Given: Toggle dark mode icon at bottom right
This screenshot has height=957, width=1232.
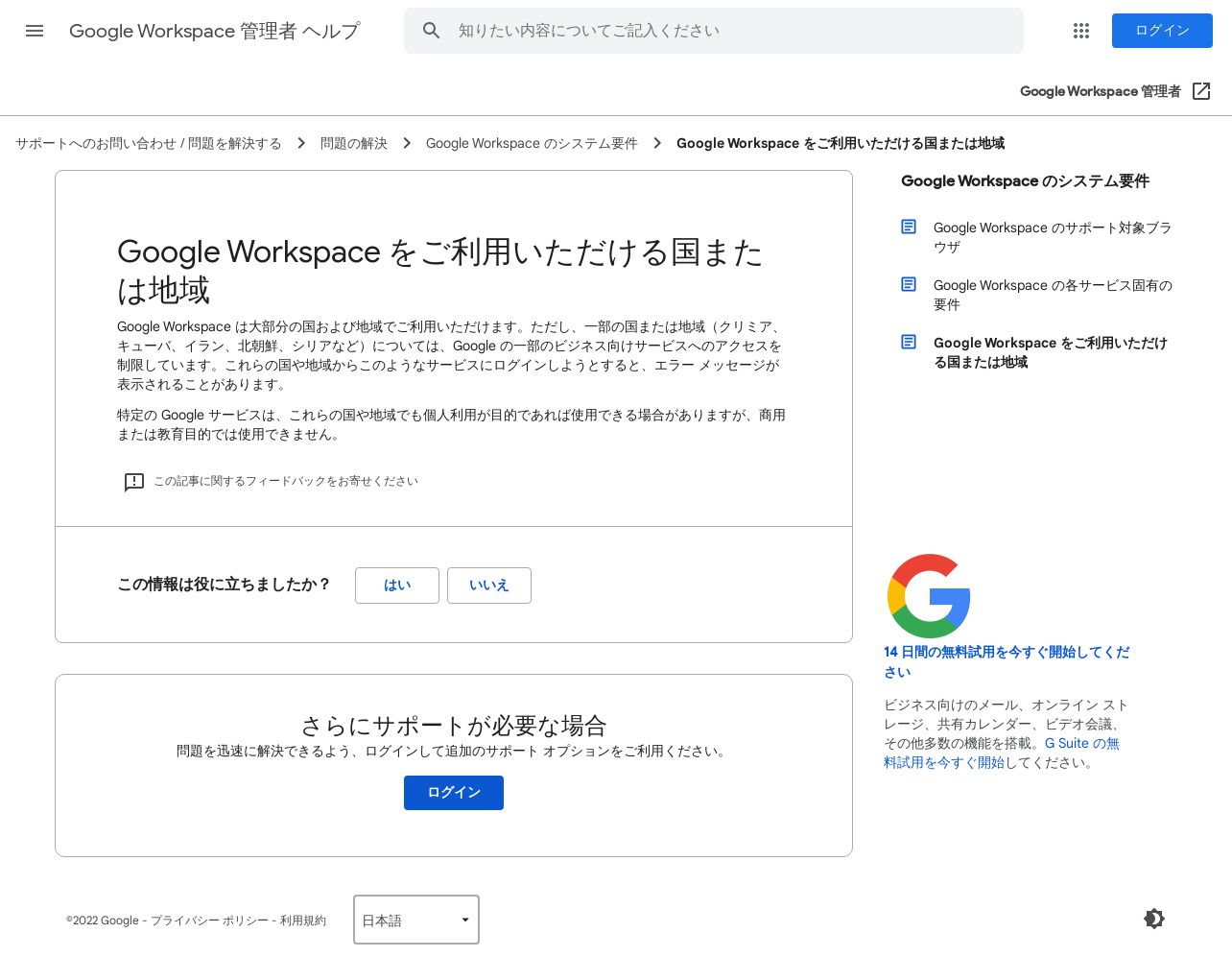Looking at the screenshot, I should pyautogui.click(x=1154, y=919).
